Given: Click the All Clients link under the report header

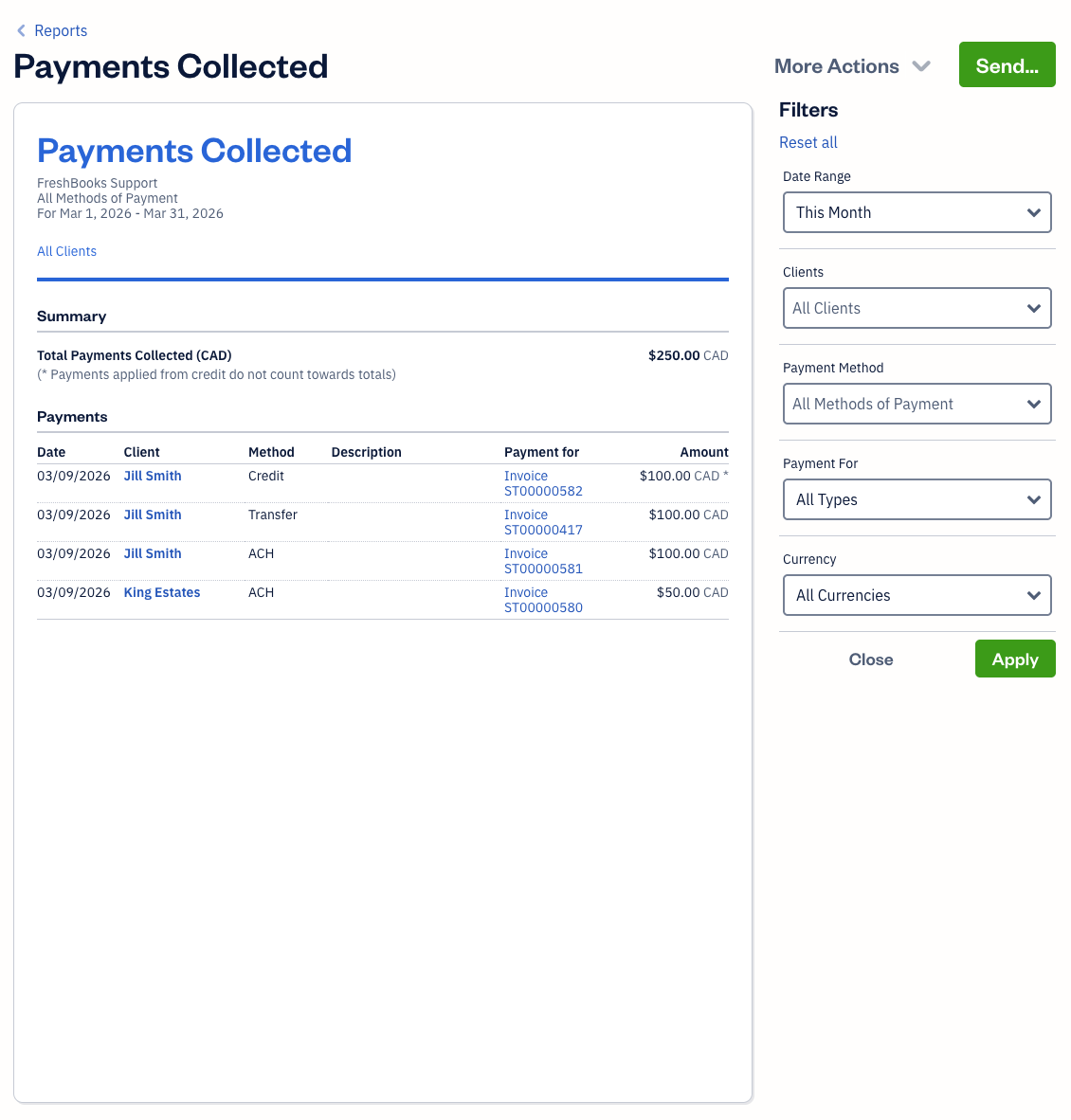Looking at the screenshot, I should pyautogui.click(x=66, y=251).
